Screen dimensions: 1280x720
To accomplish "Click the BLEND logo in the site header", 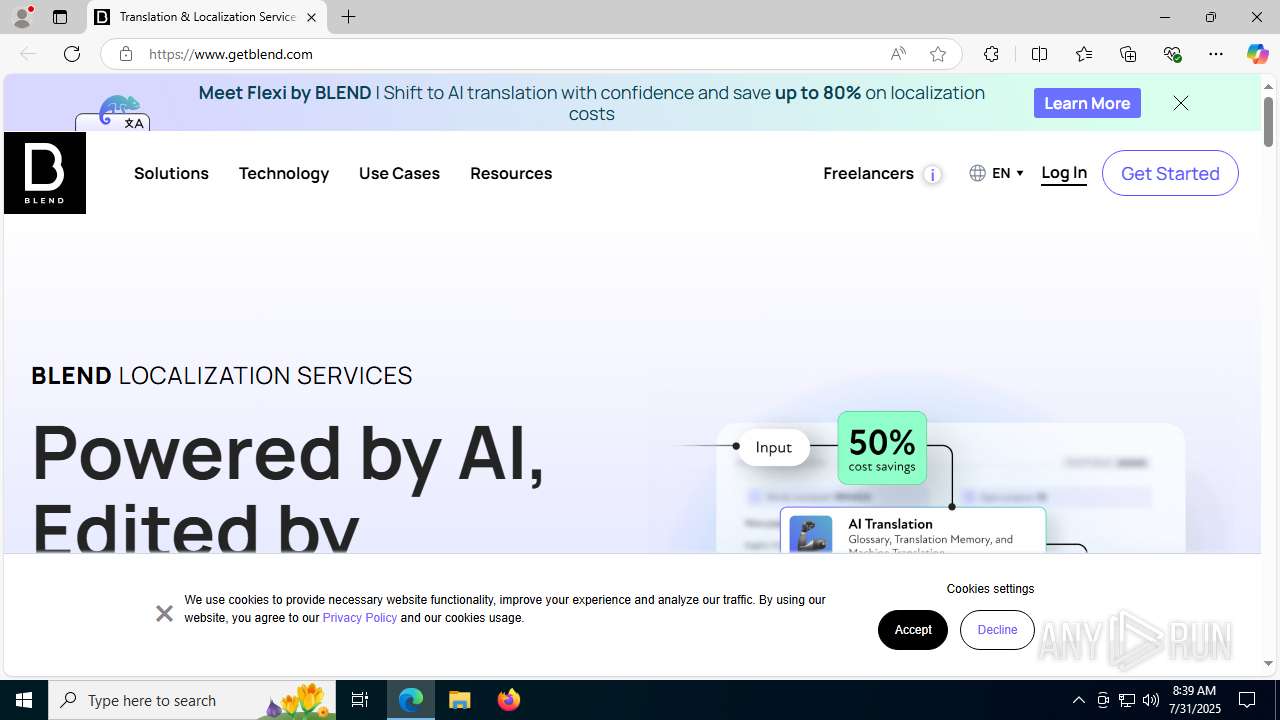I will 45,173.
